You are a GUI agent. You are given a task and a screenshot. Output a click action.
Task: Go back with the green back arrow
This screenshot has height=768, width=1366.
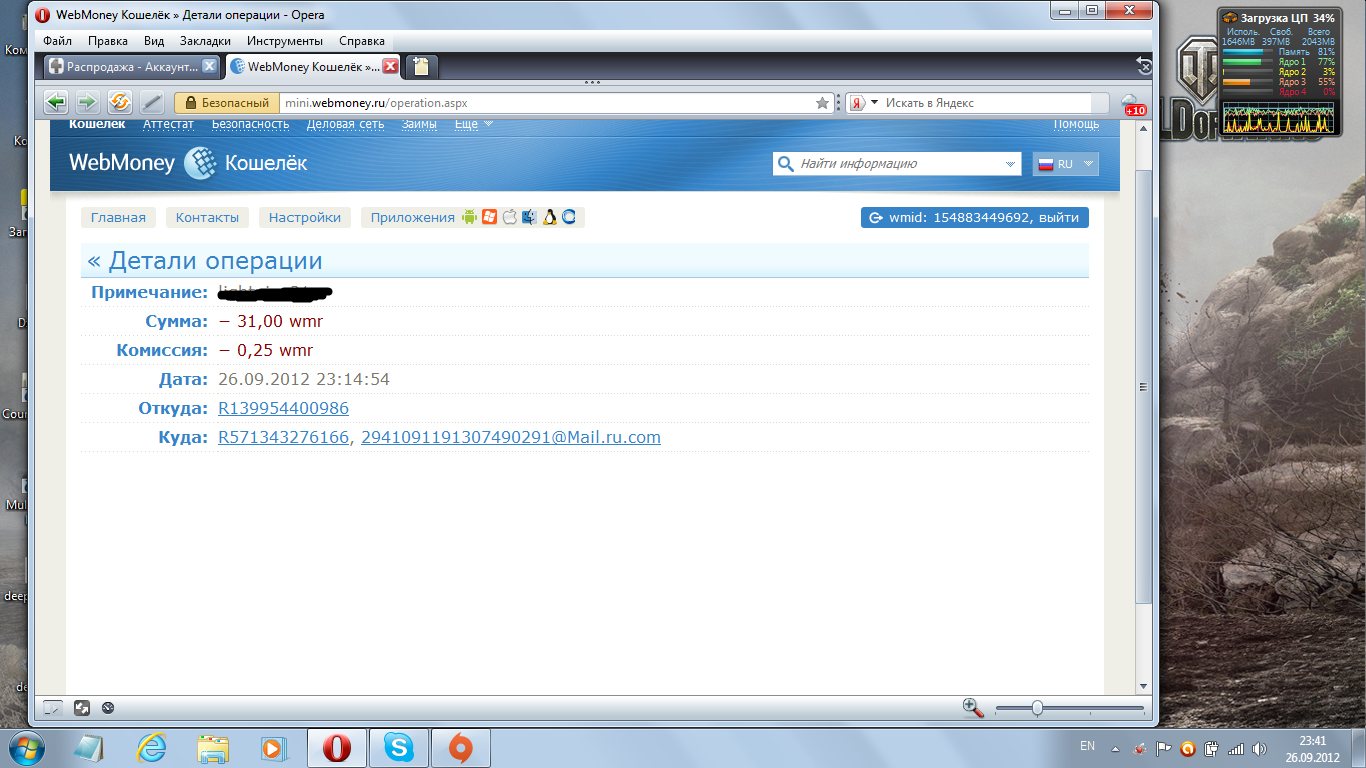pos(56,102)
